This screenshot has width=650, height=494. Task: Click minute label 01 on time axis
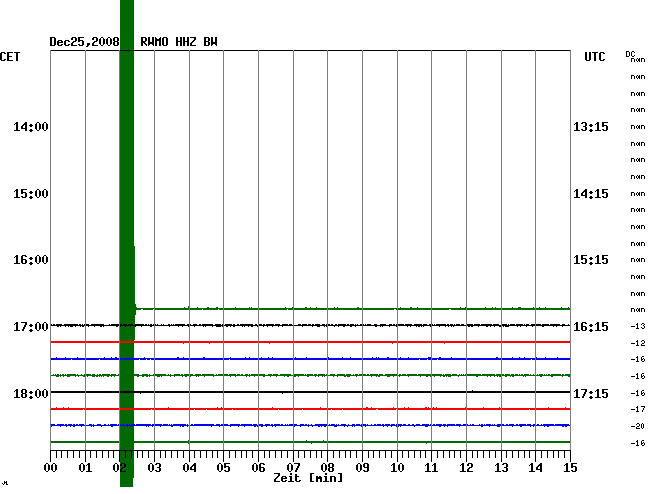[x=85, y=468]
